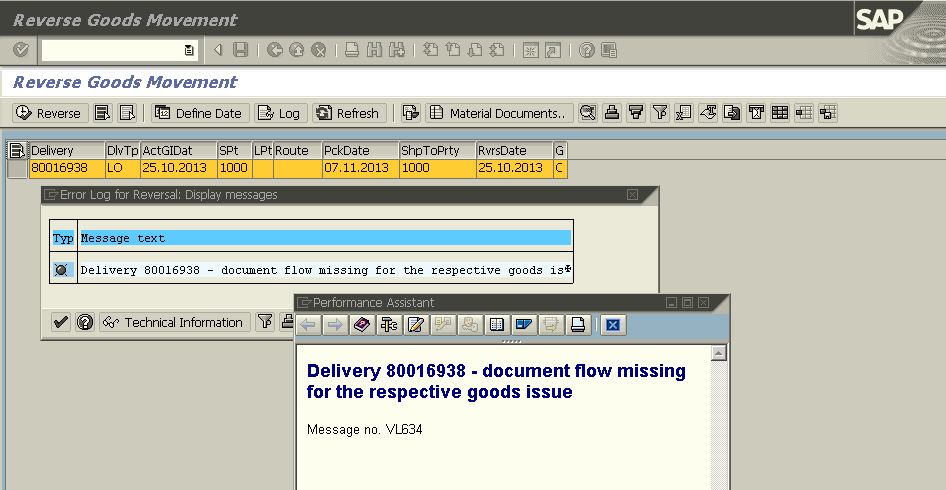Click the Print icon in Performance Assistant
This screenshot has height=490, width=946.
tap(578, 325)
